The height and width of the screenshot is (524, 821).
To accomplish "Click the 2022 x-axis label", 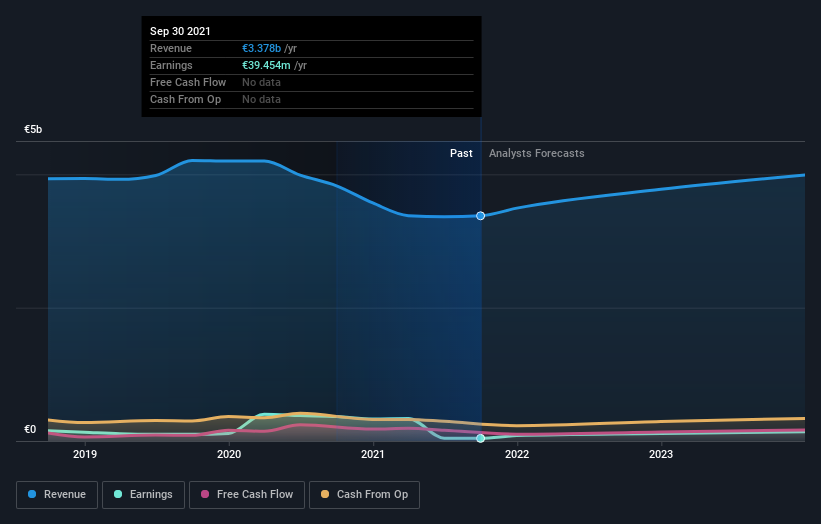I will tap(517, 454).
